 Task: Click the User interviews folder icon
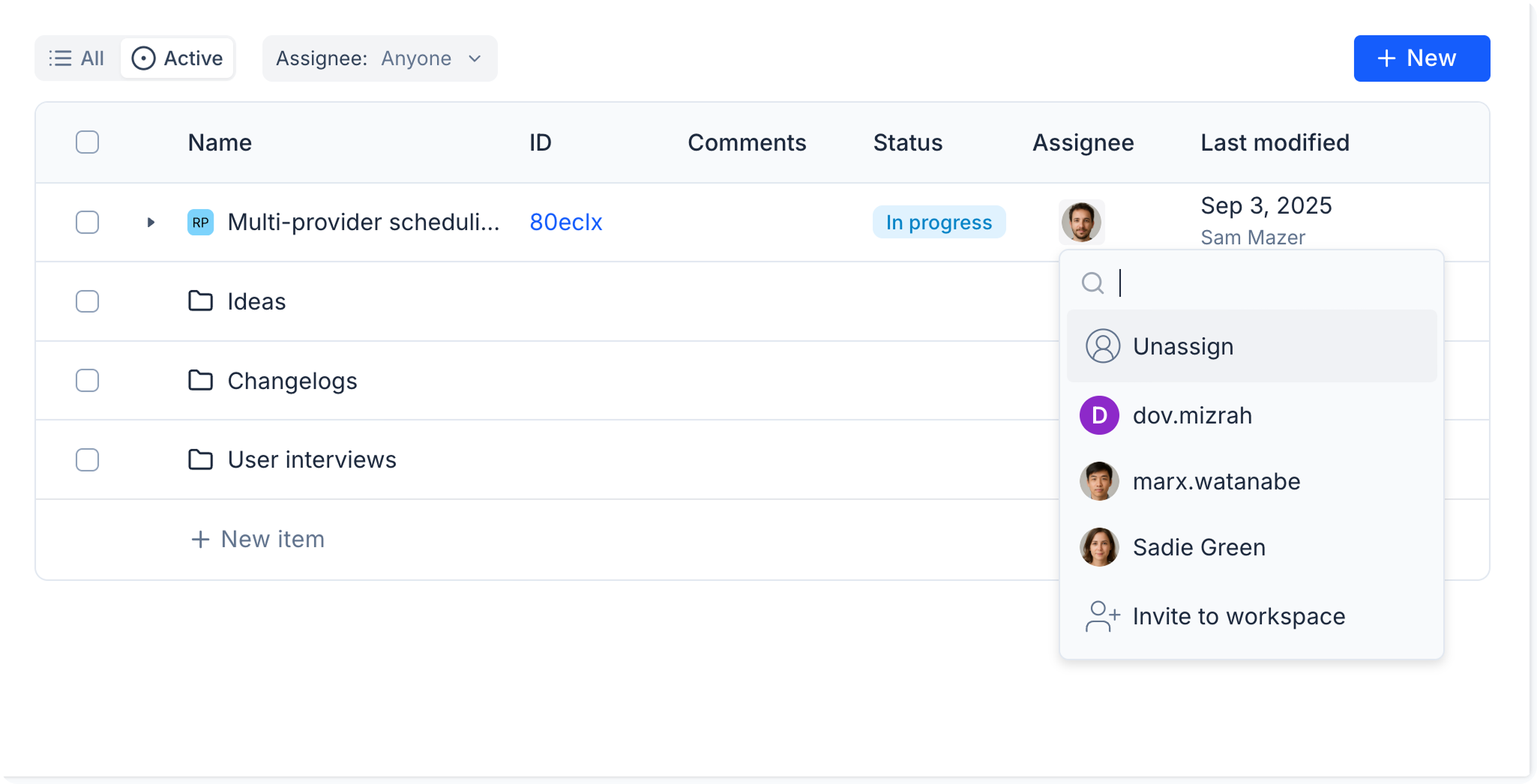[x=200, y=459]
